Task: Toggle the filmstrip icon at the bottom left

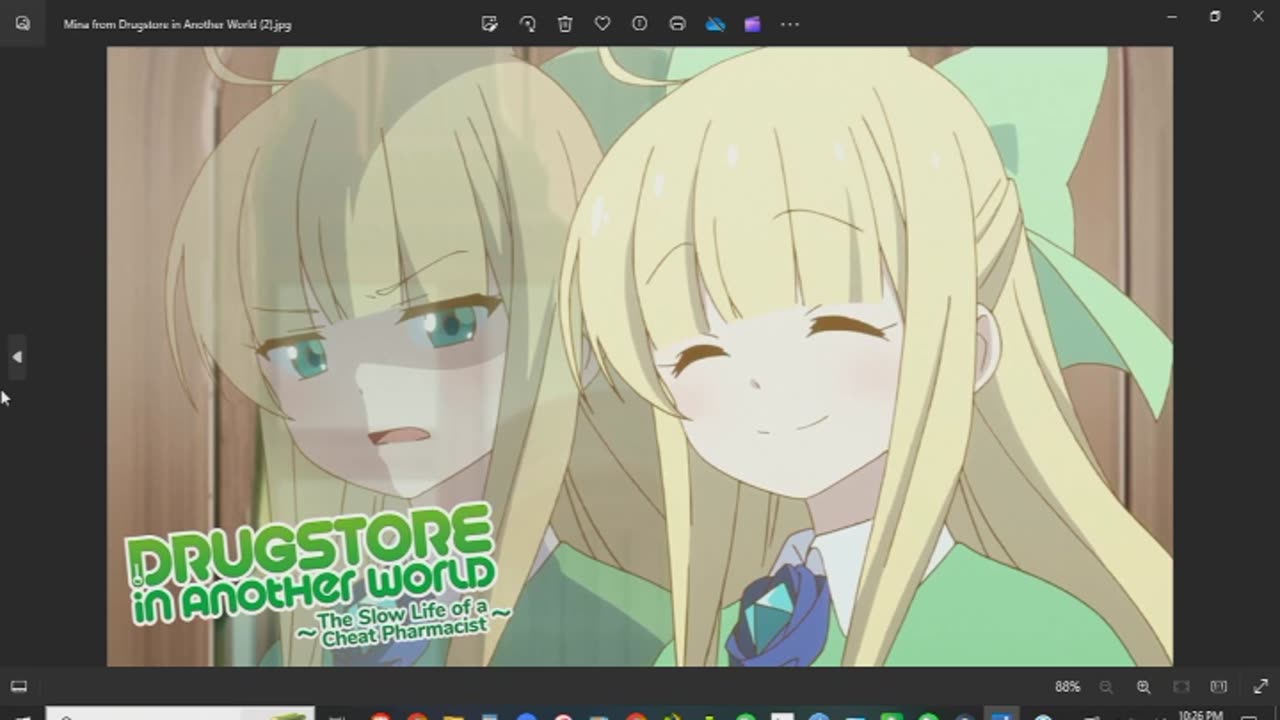Action: [19, 686]
